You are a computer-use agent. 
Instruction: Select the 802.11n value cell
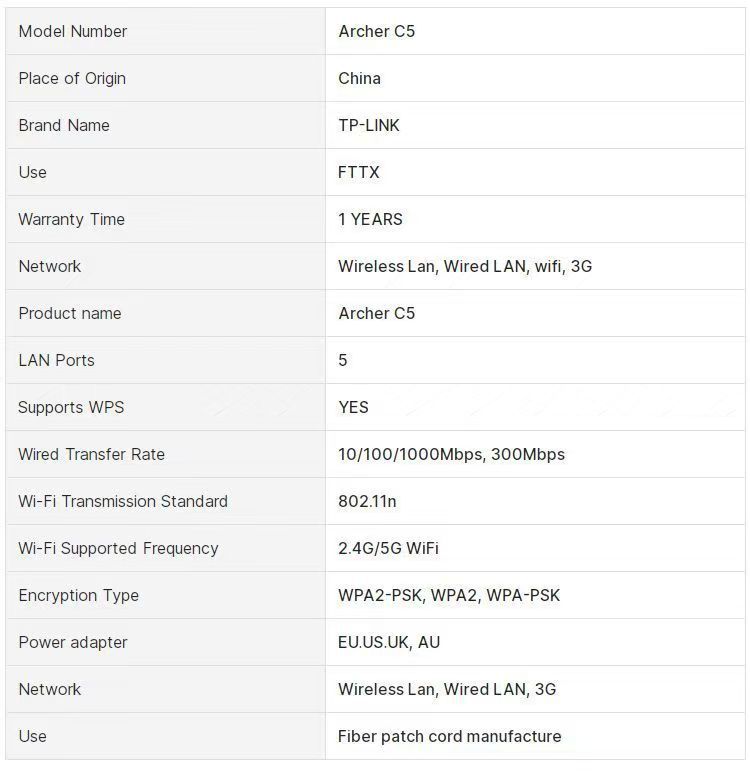[x=367, y=501]
